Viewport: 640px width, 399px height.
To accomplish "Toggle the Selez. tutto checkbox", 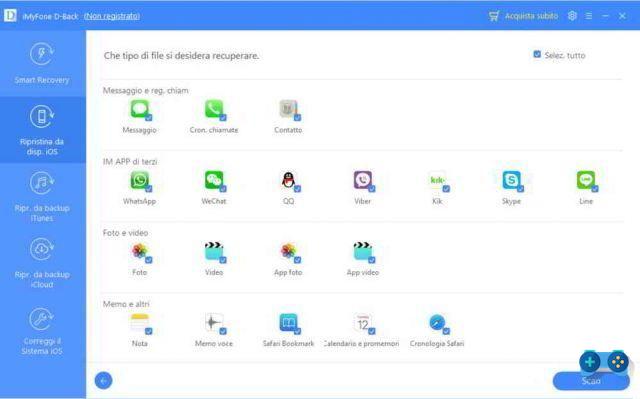I will (x=537, y=54).
